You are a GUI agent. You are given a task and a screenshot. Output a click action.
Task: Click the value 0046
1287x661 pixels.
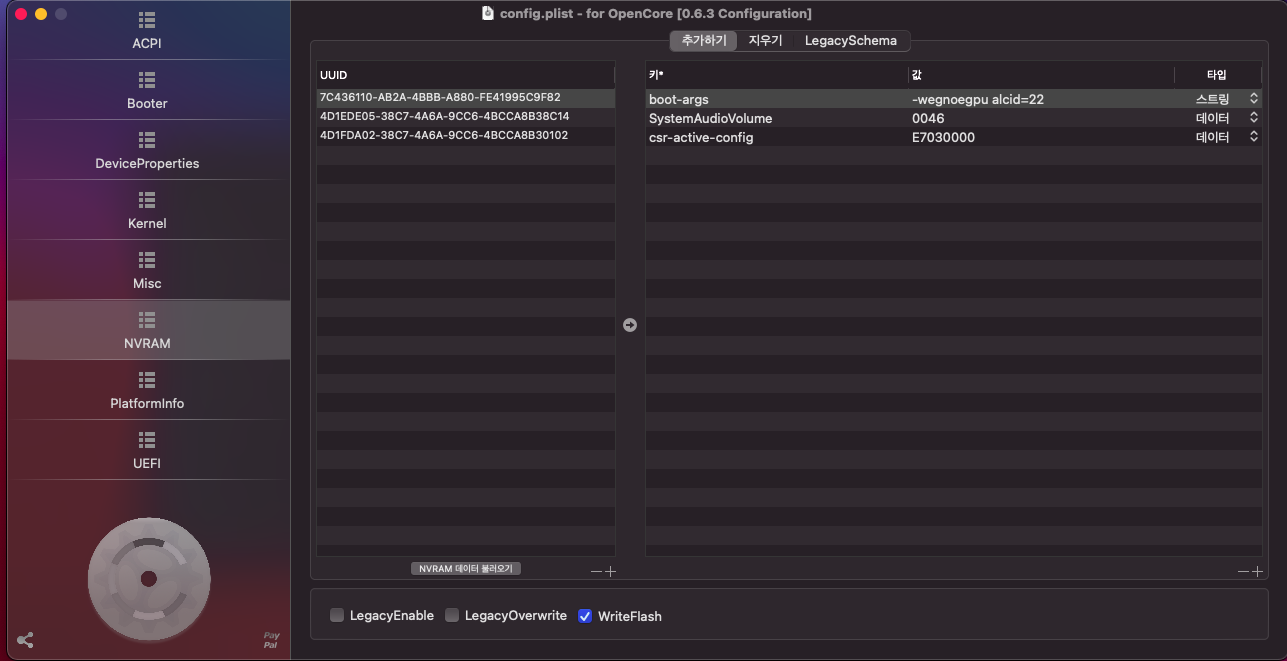(928, 118)
